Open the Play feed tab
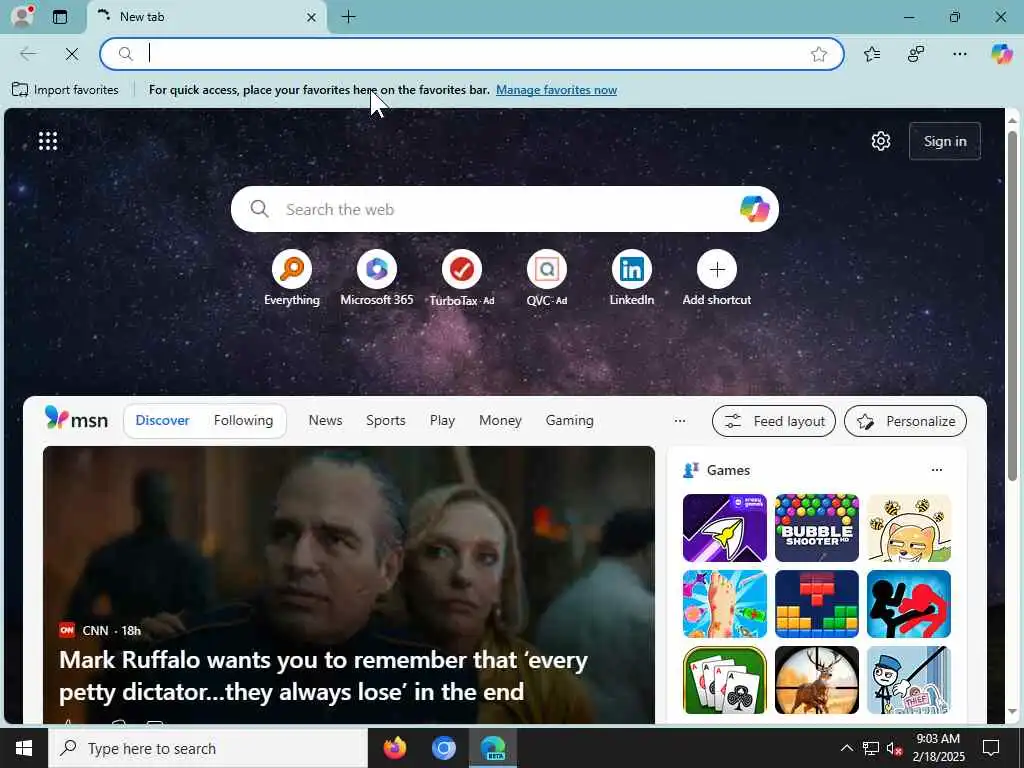Image resolution: width=1024 pixels, height=768 pixels. [442, 421]
